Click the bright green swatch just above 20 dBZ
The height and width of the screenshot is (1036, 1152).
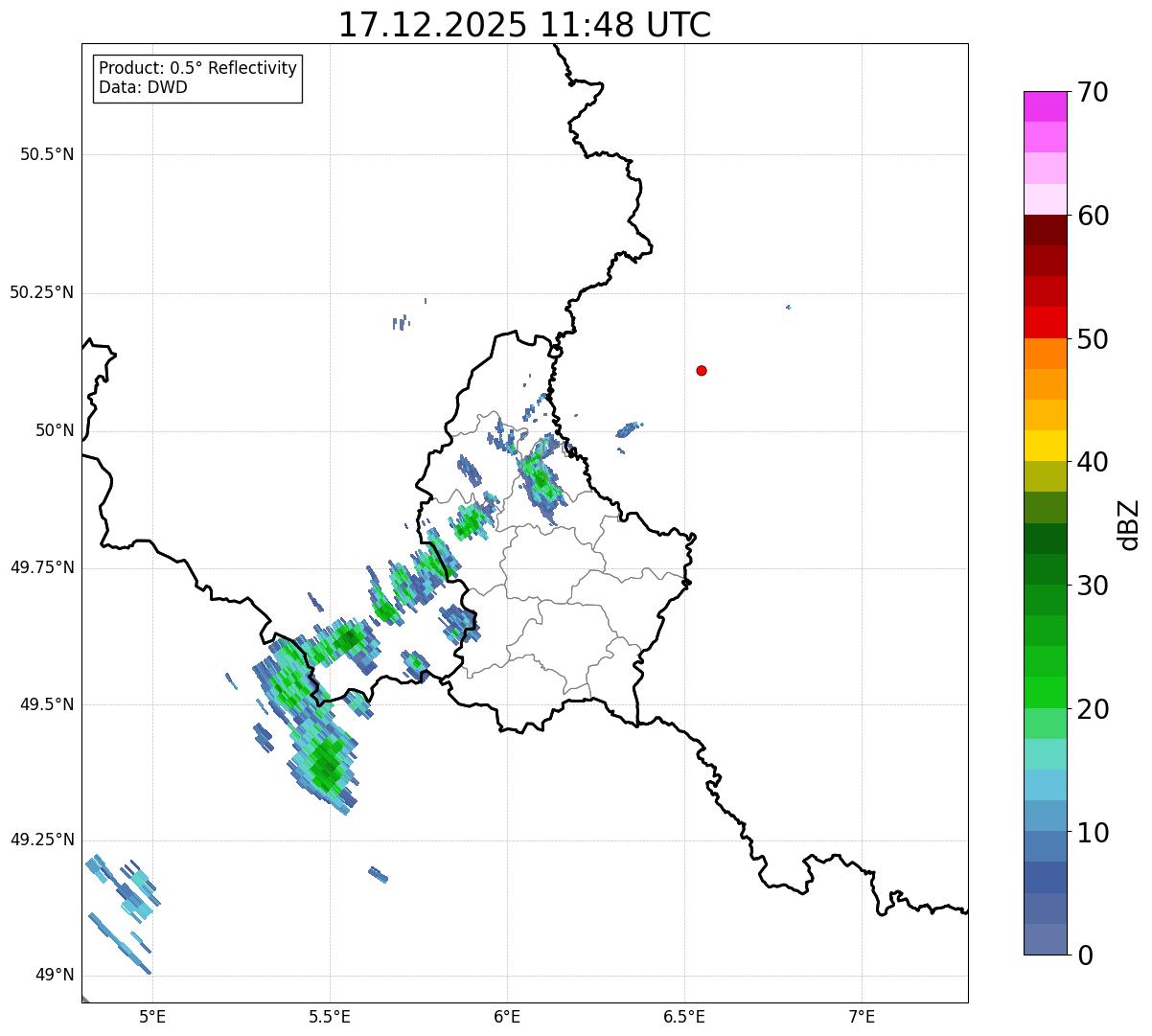[1045, 693]
